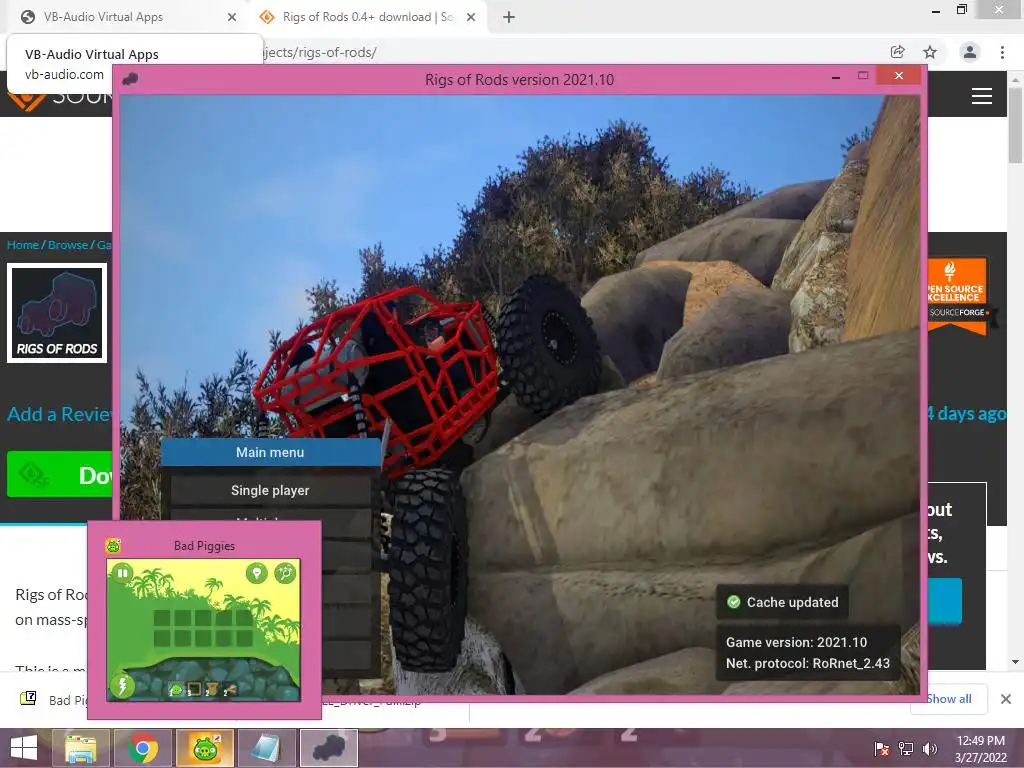The width and height of the screenshot is (1024, 768).
Task: Click the Bad Piggies preview title icon
Action: click(x=113, y=546)
